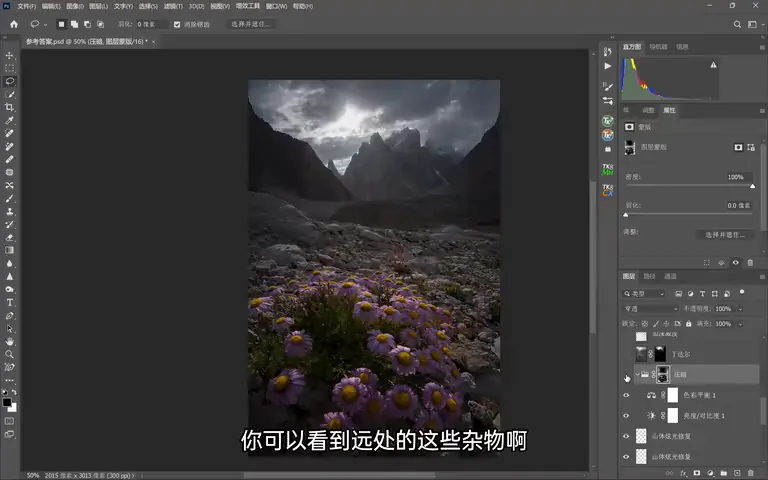Click the feather input field in options bar
Screen dimensions: 768x480
(x=151, y=24)
